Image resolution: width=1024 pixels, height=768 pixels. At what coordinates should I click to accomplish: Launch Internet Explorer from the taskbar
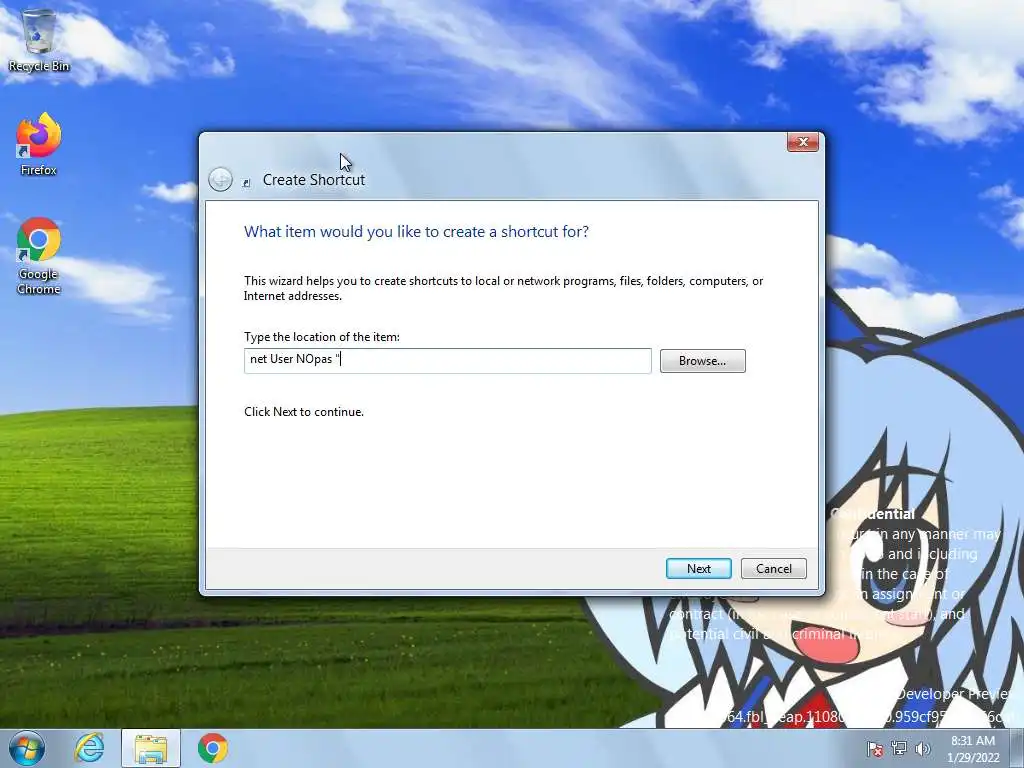tap(89, 748)
